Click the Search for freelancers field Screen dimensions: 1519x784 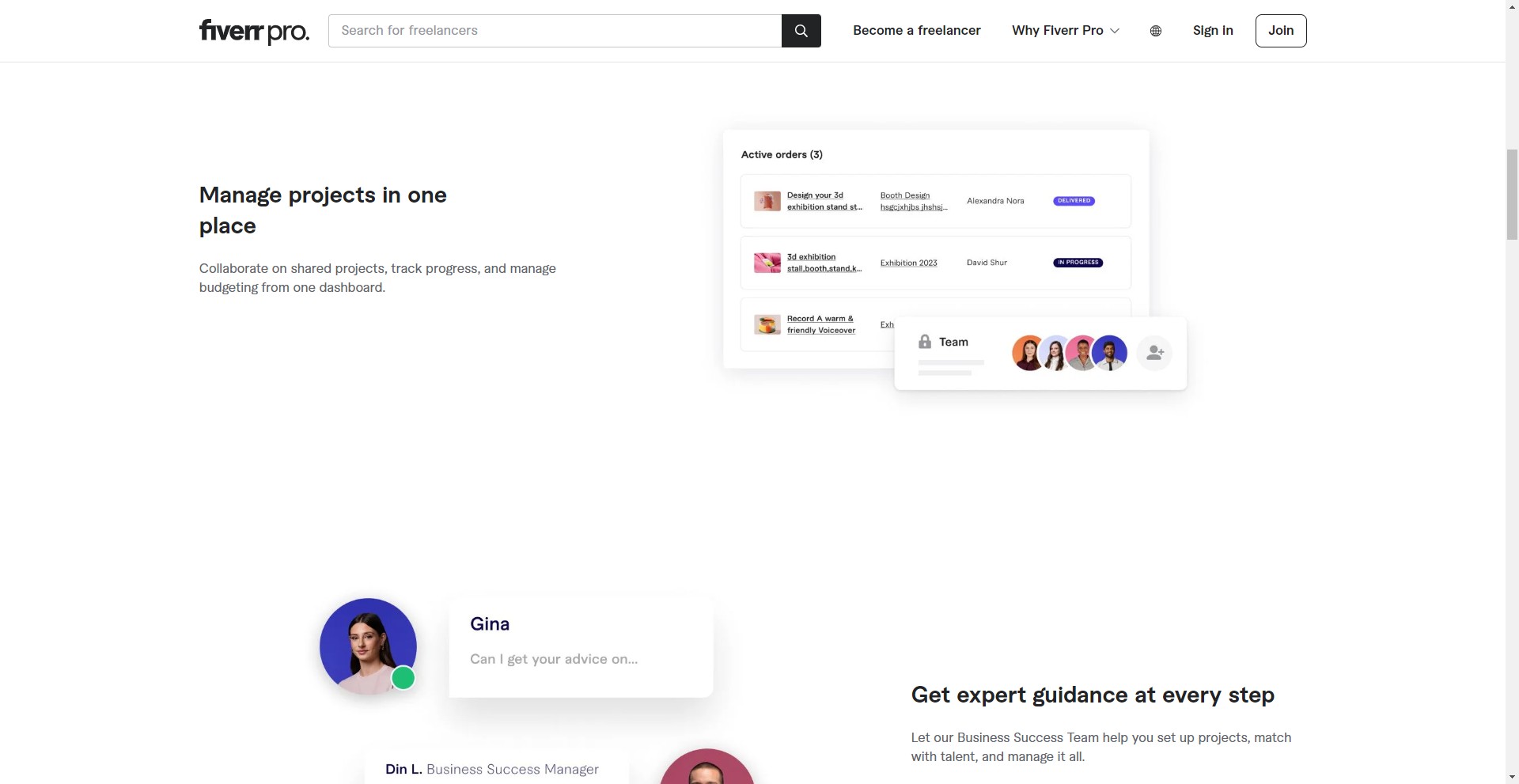pyautogui.click(x=555, y=31)
